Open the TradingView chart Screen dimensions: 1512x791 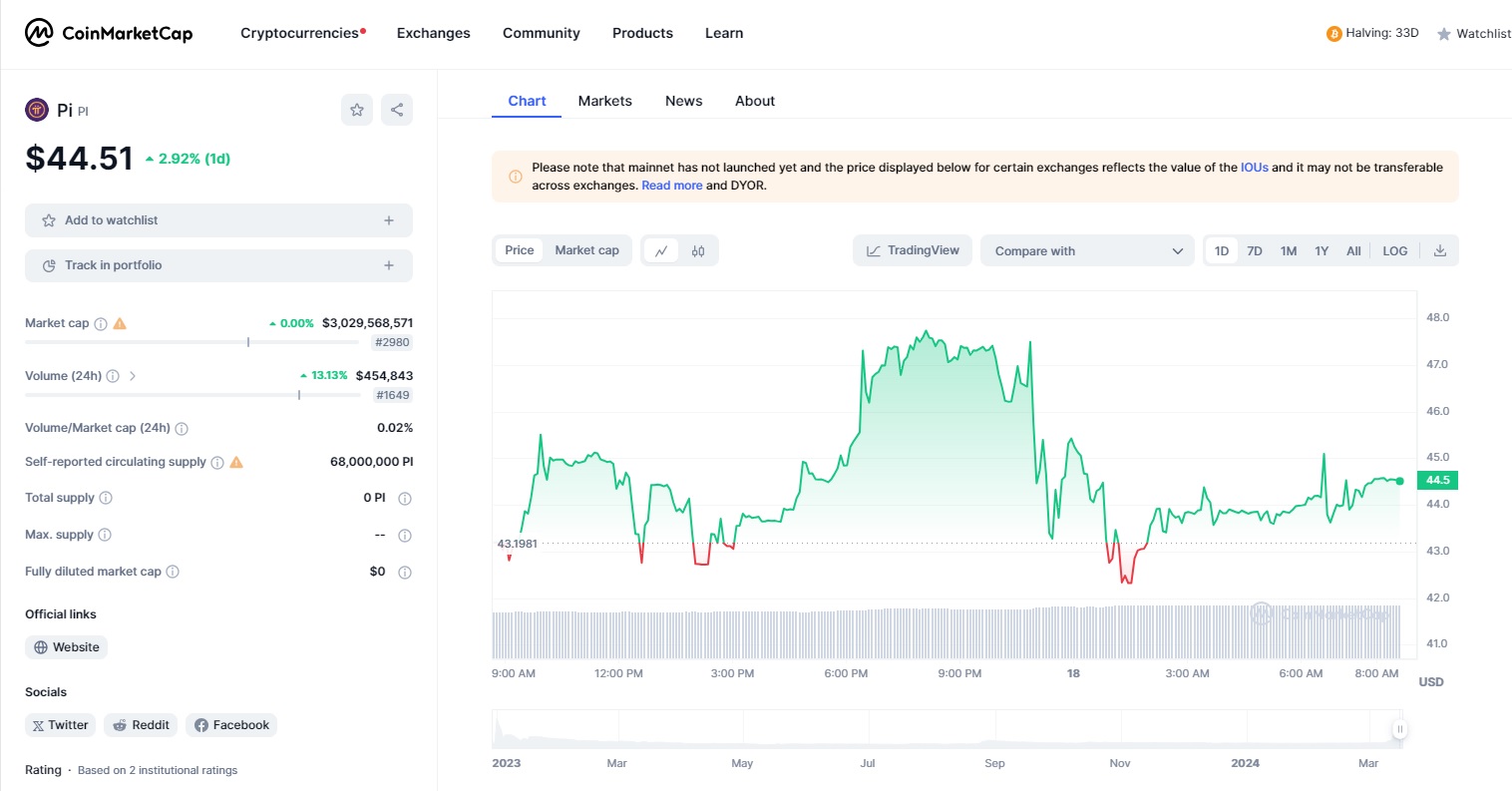tap(914, 251)
